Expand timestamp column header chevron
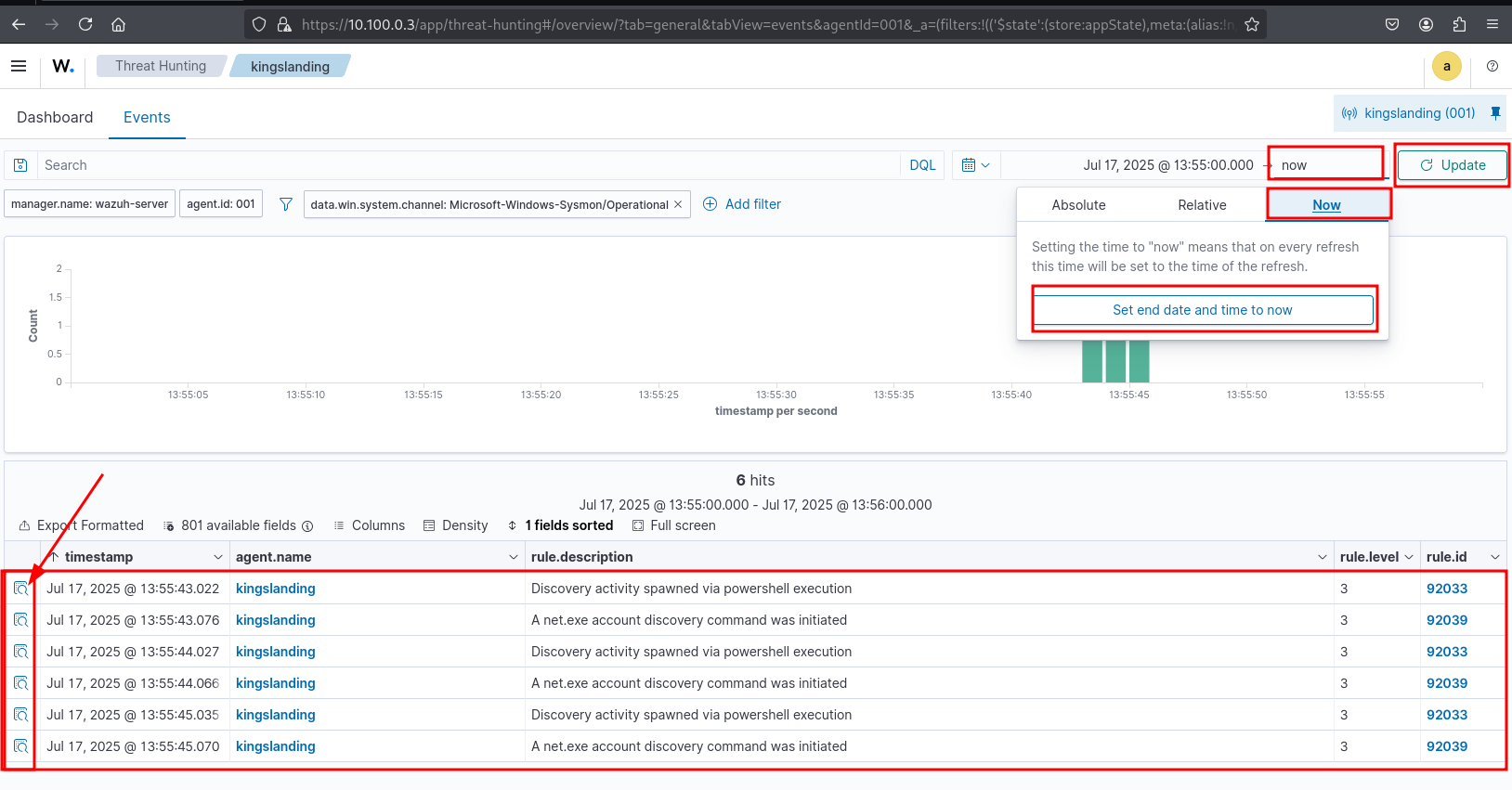The width and height of the screenshot is (1512, 790). [x=218, y=557]
